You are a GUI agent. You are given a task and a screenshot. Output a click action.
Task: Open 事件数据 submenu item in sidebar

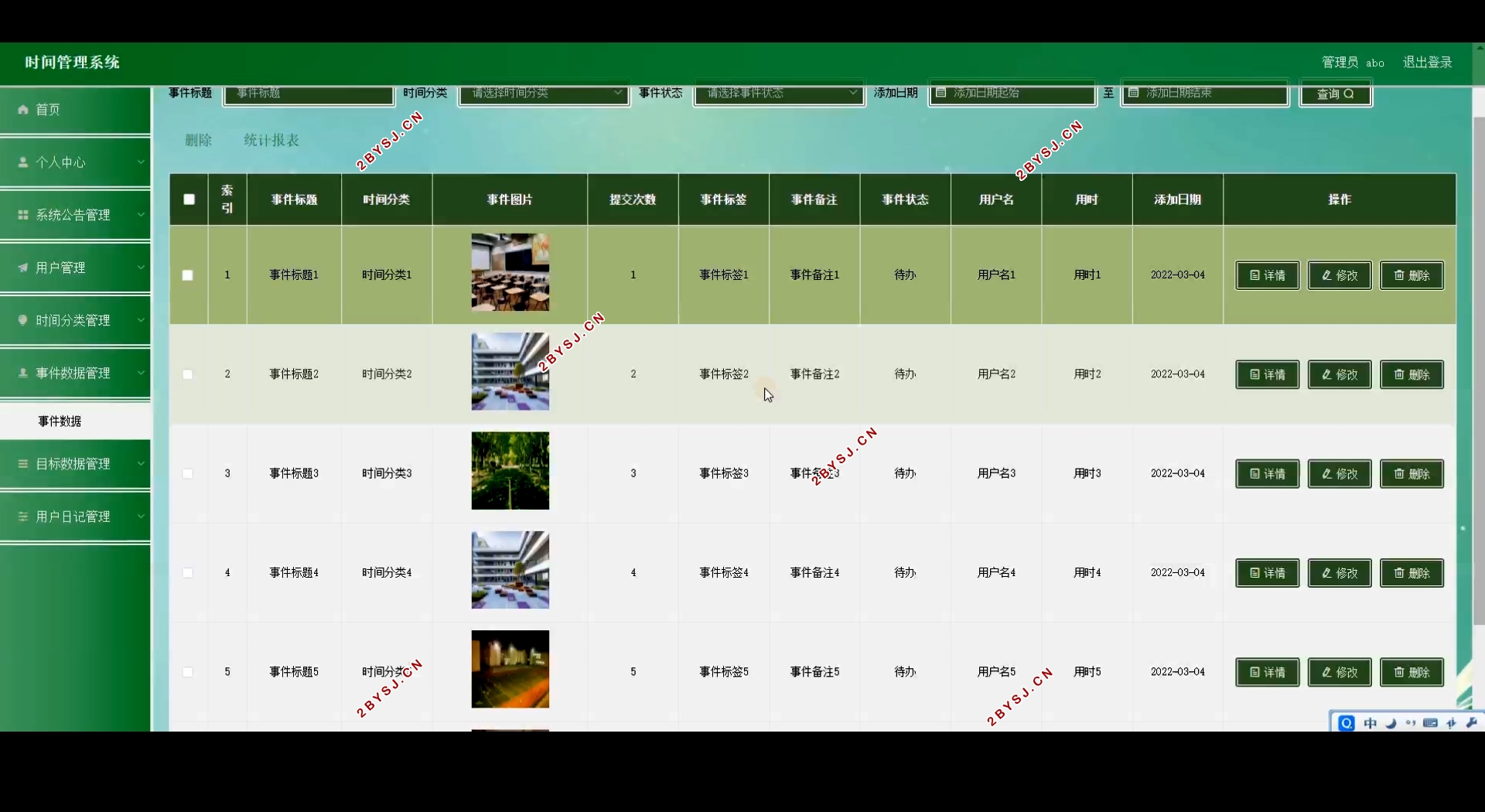(60, 421)
